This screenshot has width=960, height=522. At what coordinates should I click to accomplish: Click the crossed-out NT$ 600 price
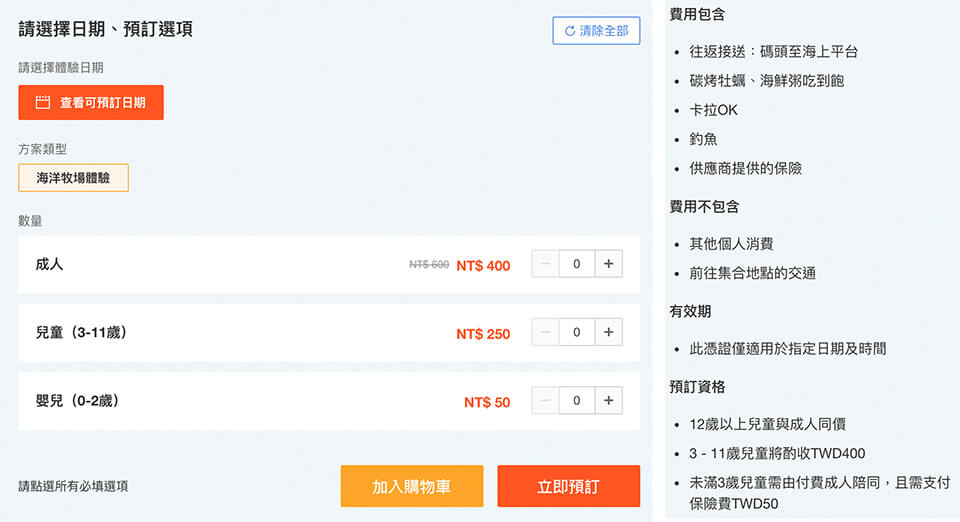click(x=429, y=264)
